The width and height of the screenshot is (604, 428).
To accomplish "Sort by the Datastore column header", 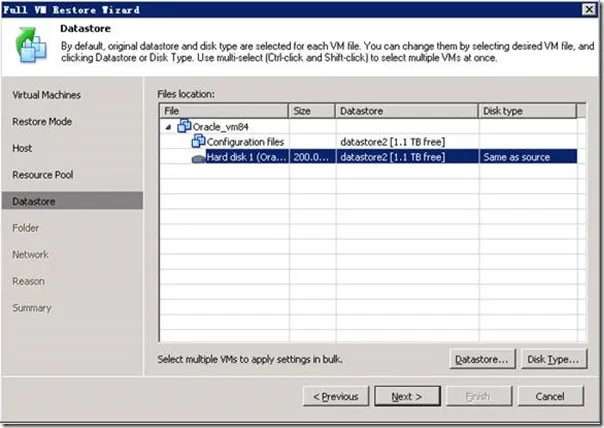I will tap(406, 111).
